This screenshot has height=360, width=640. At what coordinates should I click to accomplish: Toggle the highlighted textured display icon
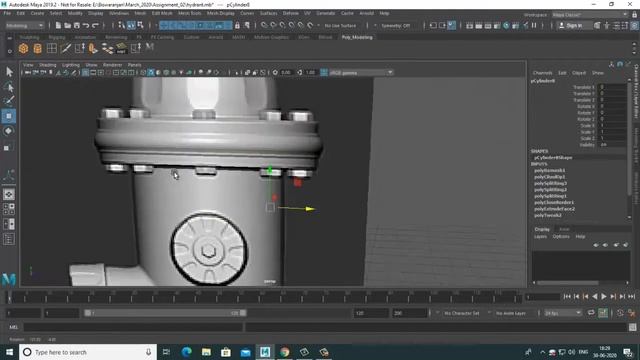click(151, 73)
